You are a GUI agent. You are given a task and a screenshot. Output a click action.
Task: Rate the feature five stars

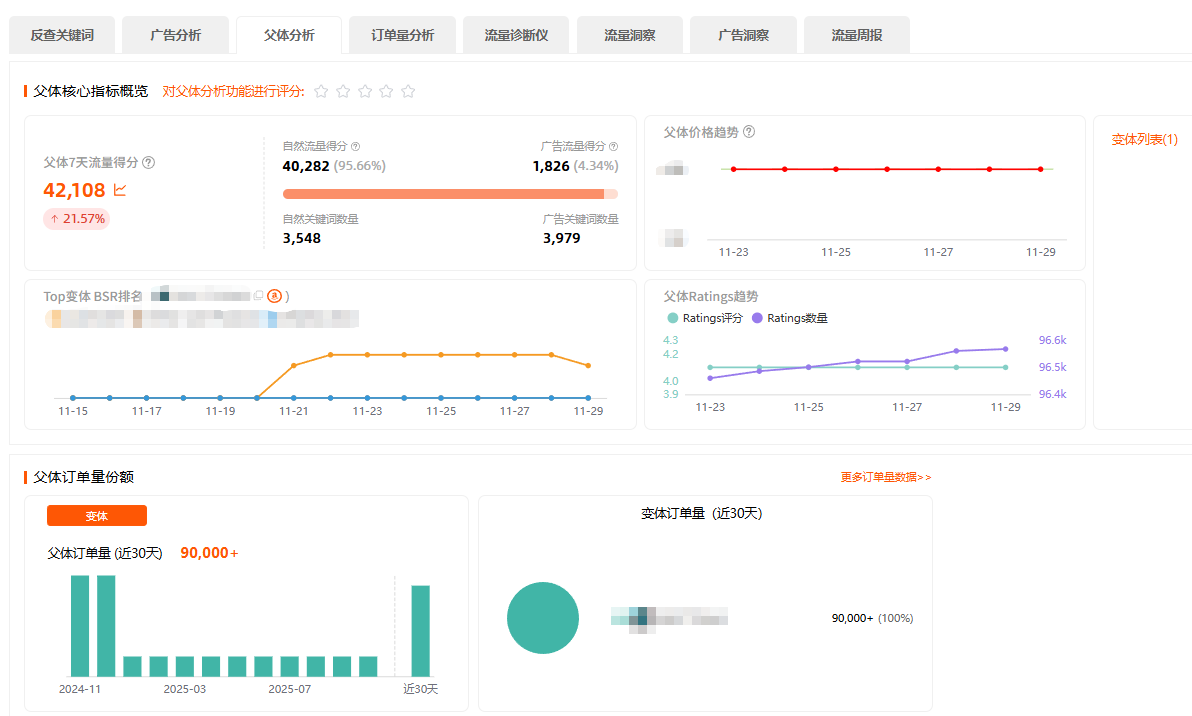coord(408,91)
